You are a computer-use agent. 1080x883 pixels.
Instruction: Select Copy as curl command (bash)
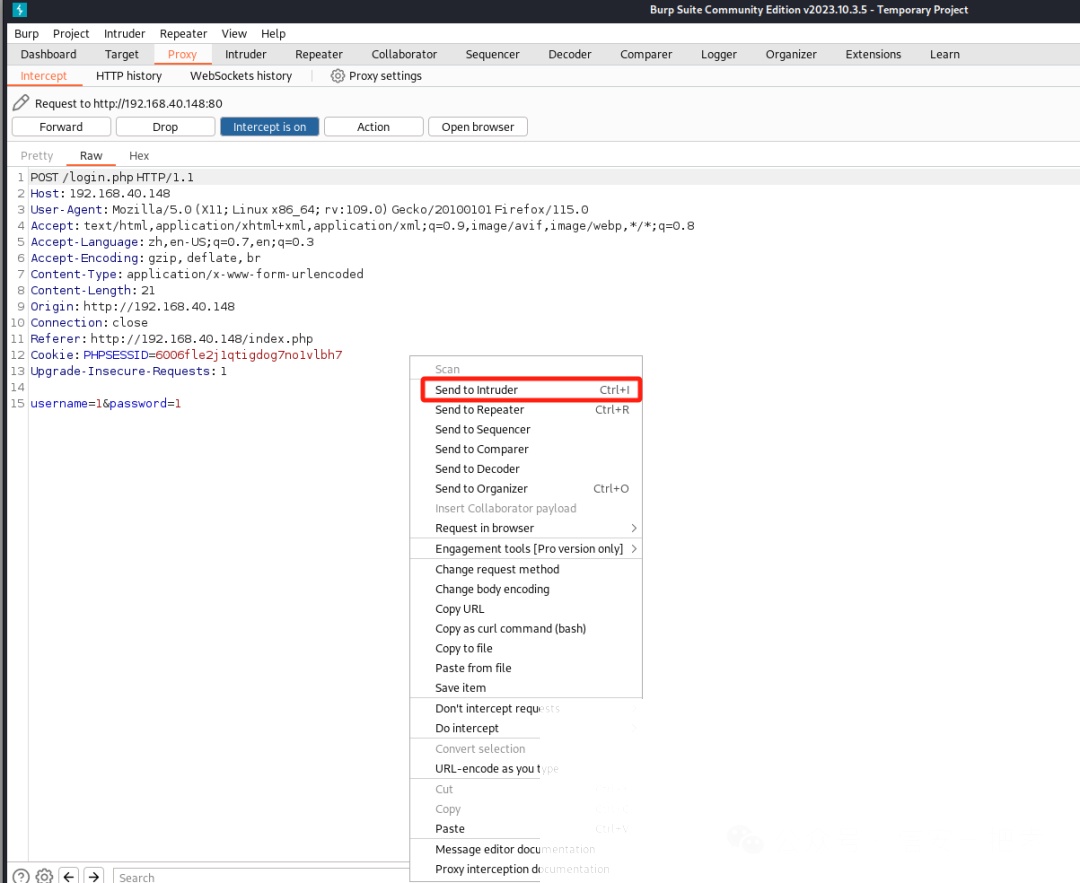pyautogui.click(x=526, y=629)
